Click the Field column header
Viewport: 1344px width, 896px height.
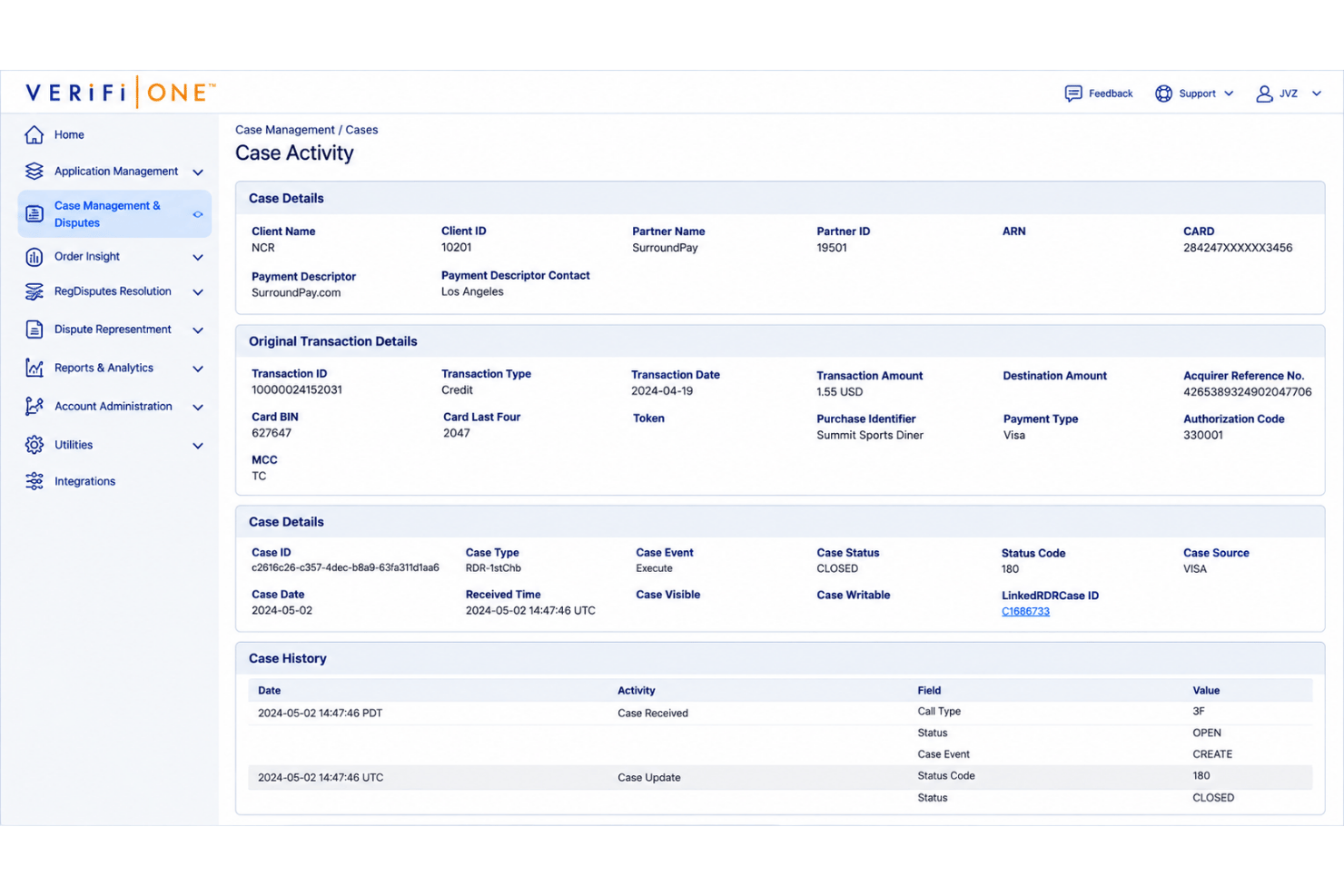929,691
